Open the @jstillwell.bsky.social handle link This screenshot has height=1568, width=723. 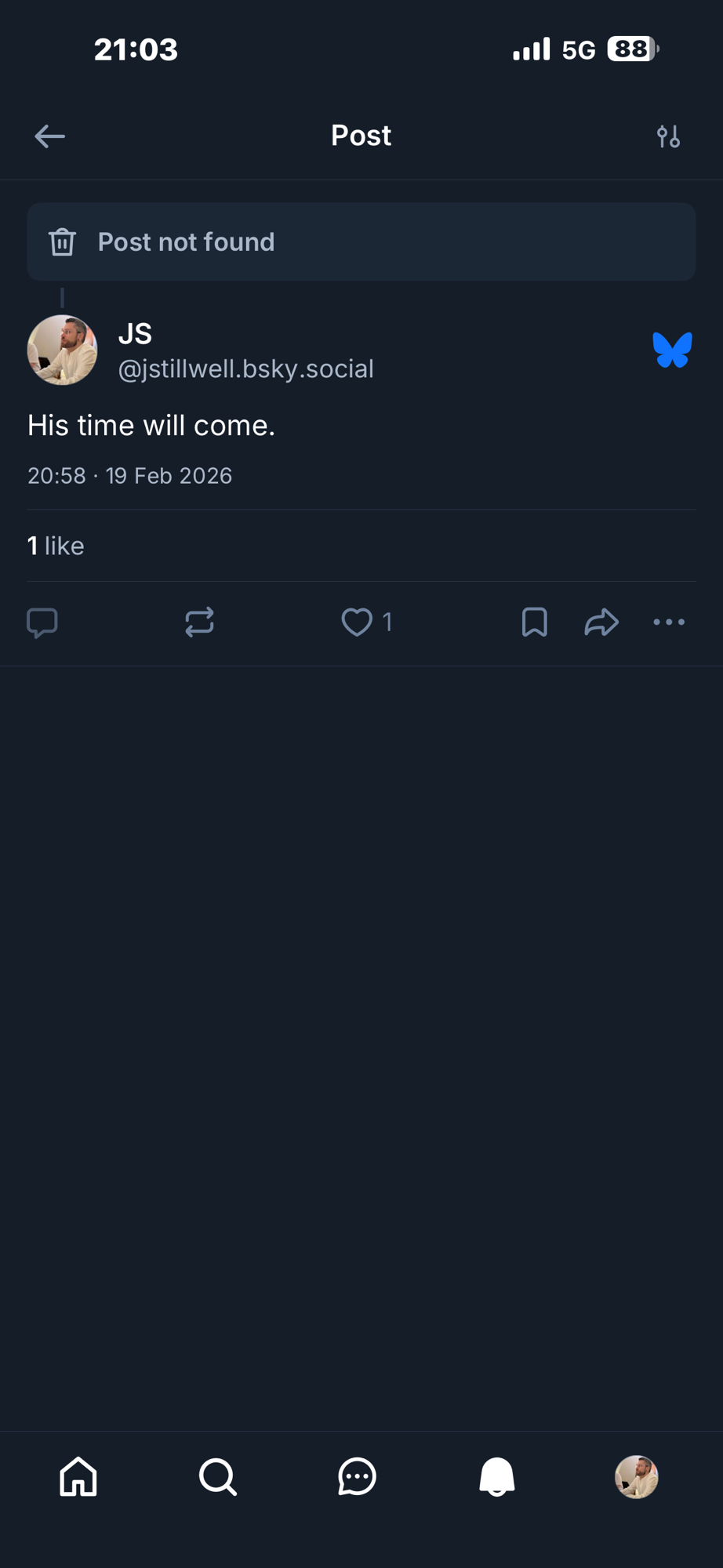point(245,369)
